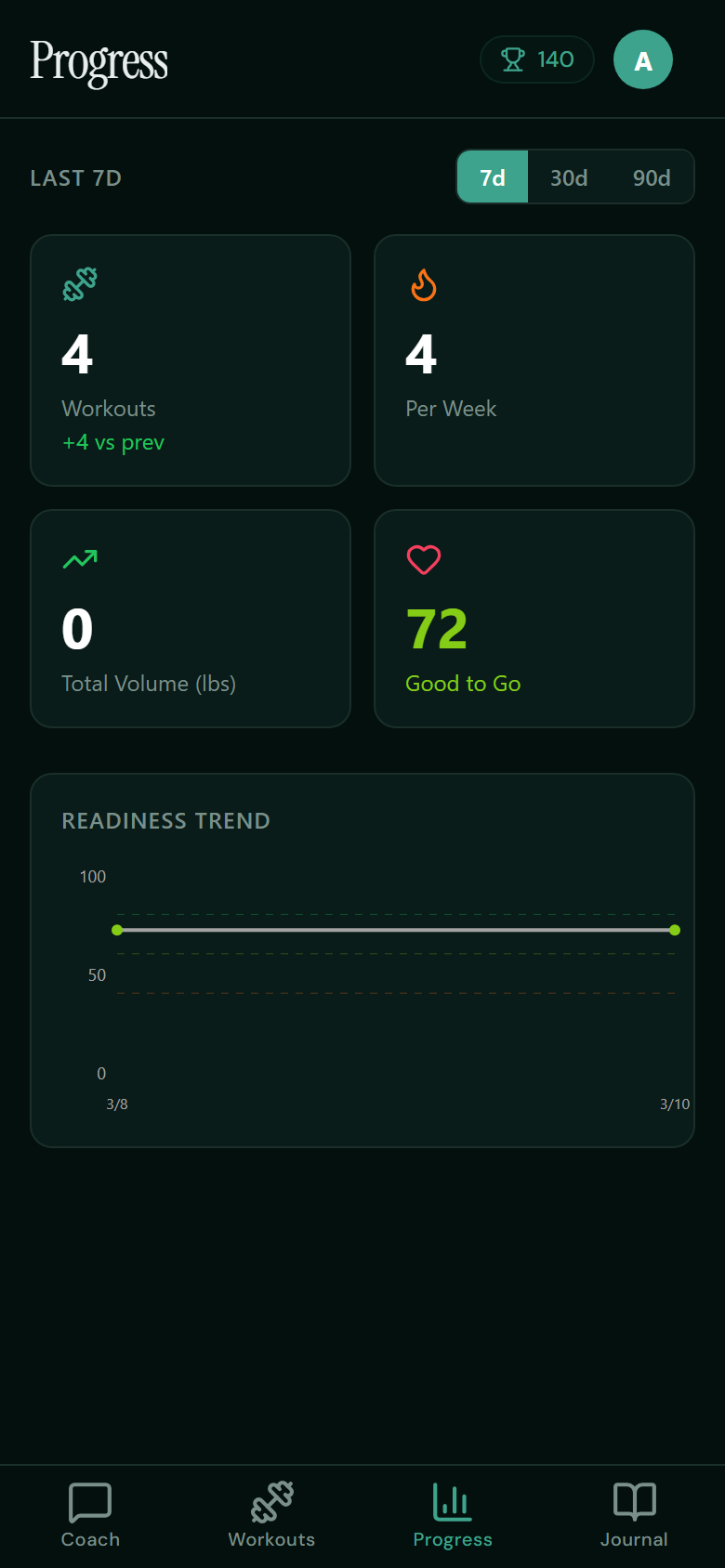Switch to the Journal tab
Image resolution: width=725 pixels, height=1568 pixels.
point(633,1516)
